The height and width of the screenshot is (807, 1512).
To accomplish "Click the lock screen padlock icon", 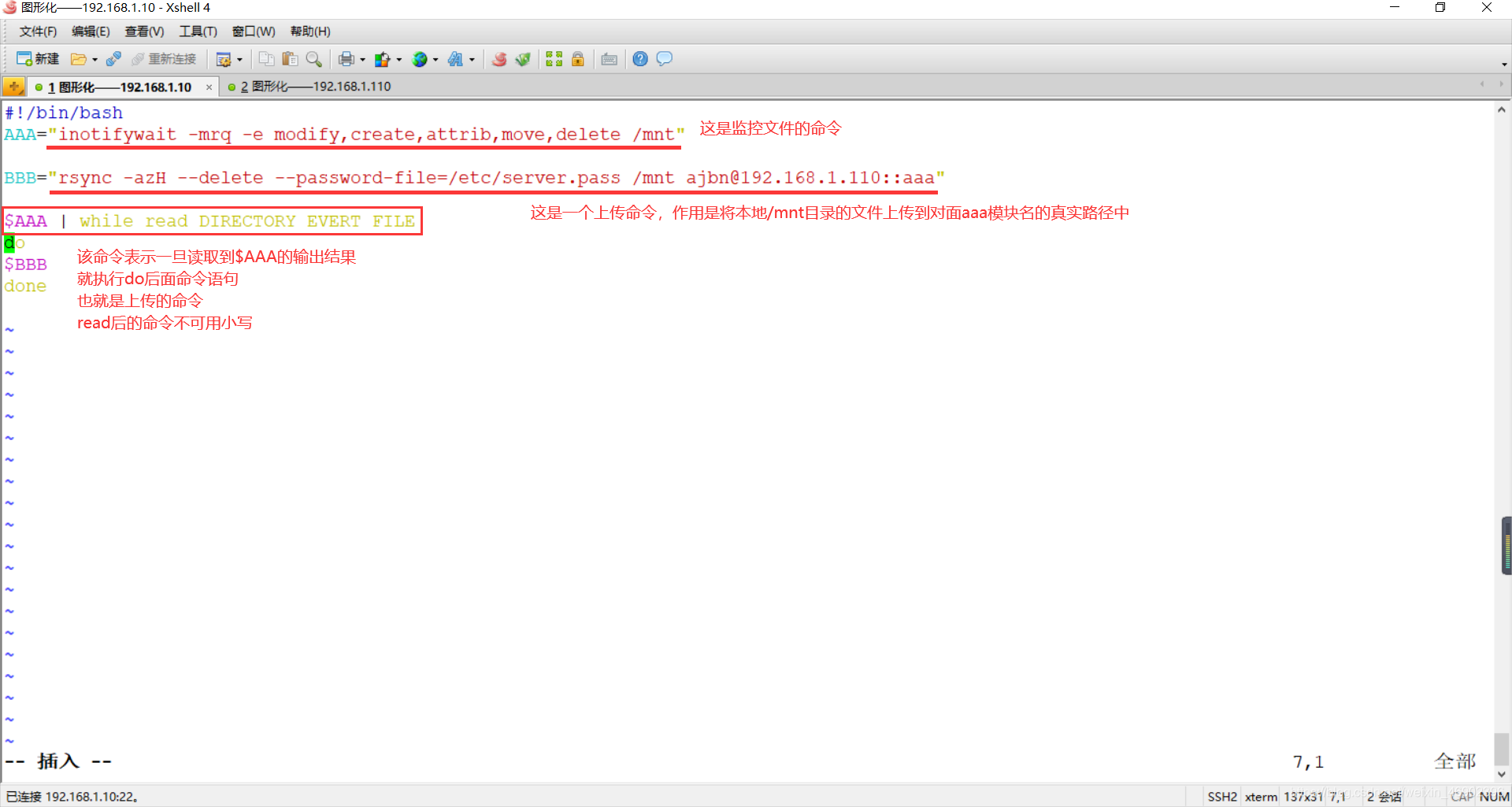I will tap(578, 59).
